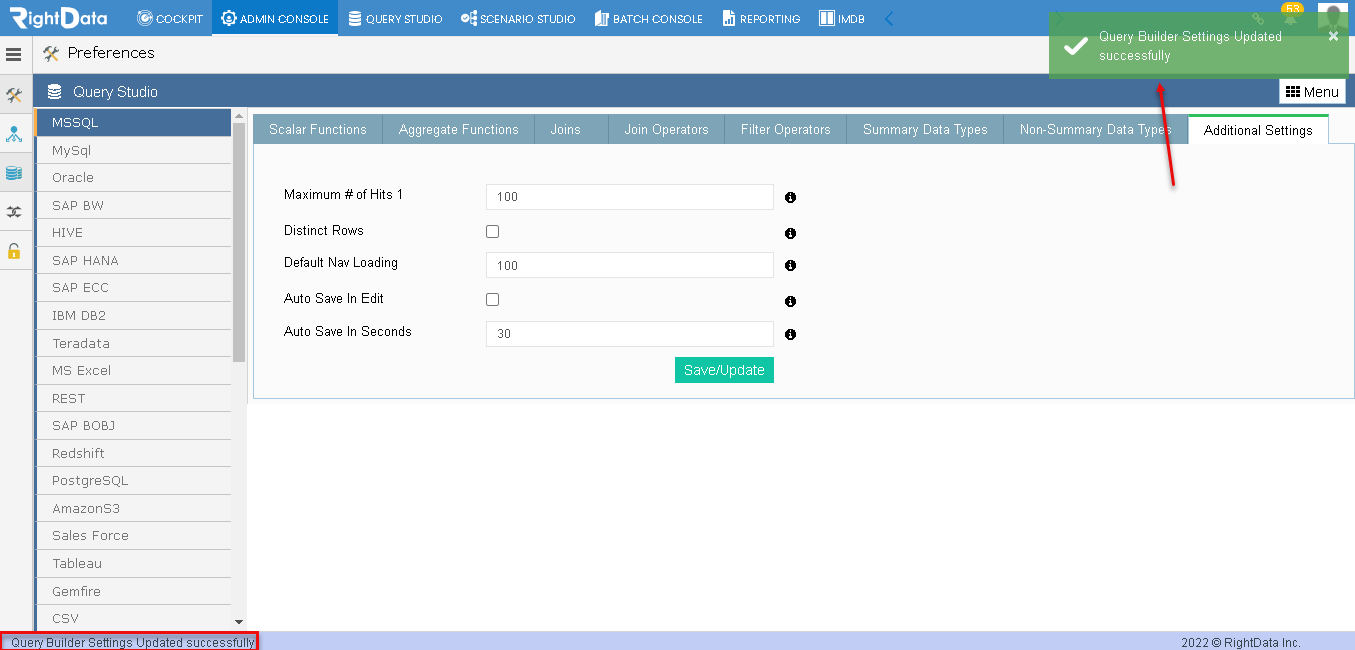Screen dimensions: 1355x650
Task: Select the hierarchy sidebar icon
Action: pyautogui.click(x=14, y=134)
